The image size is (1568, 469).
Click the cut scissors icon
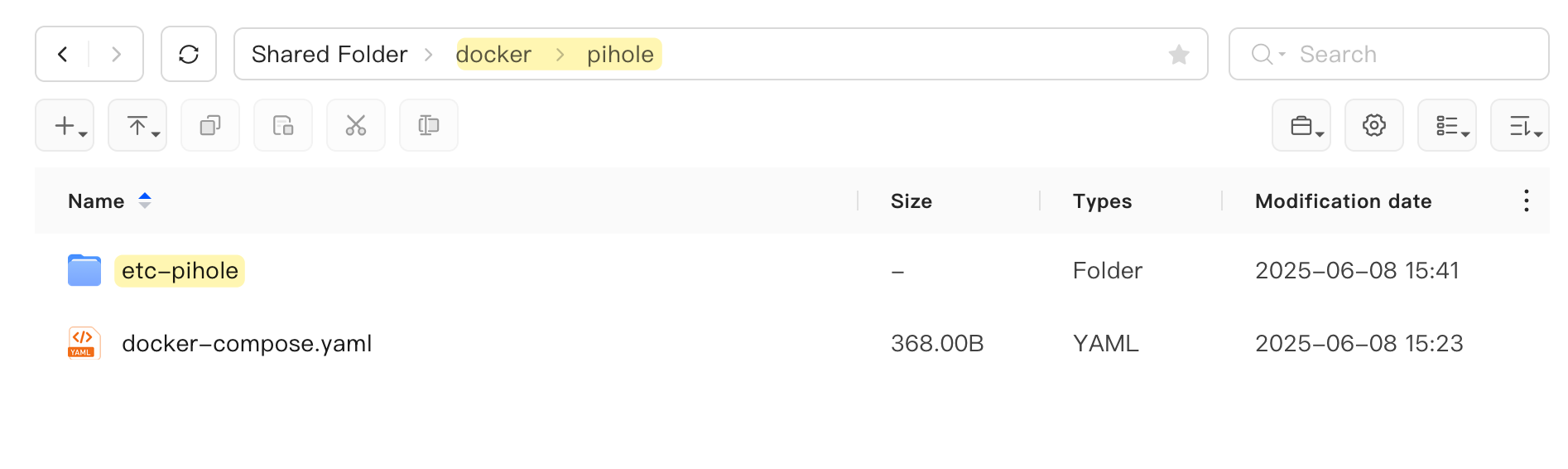click(x=356, y=126)
